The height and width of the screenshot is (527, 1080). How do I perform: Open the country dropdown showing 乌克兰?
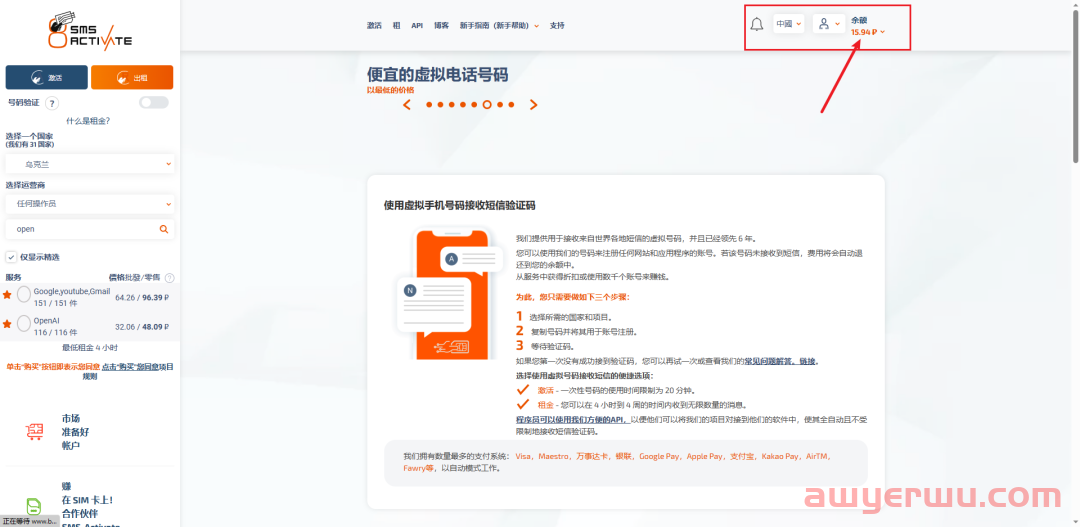point(90,165)
